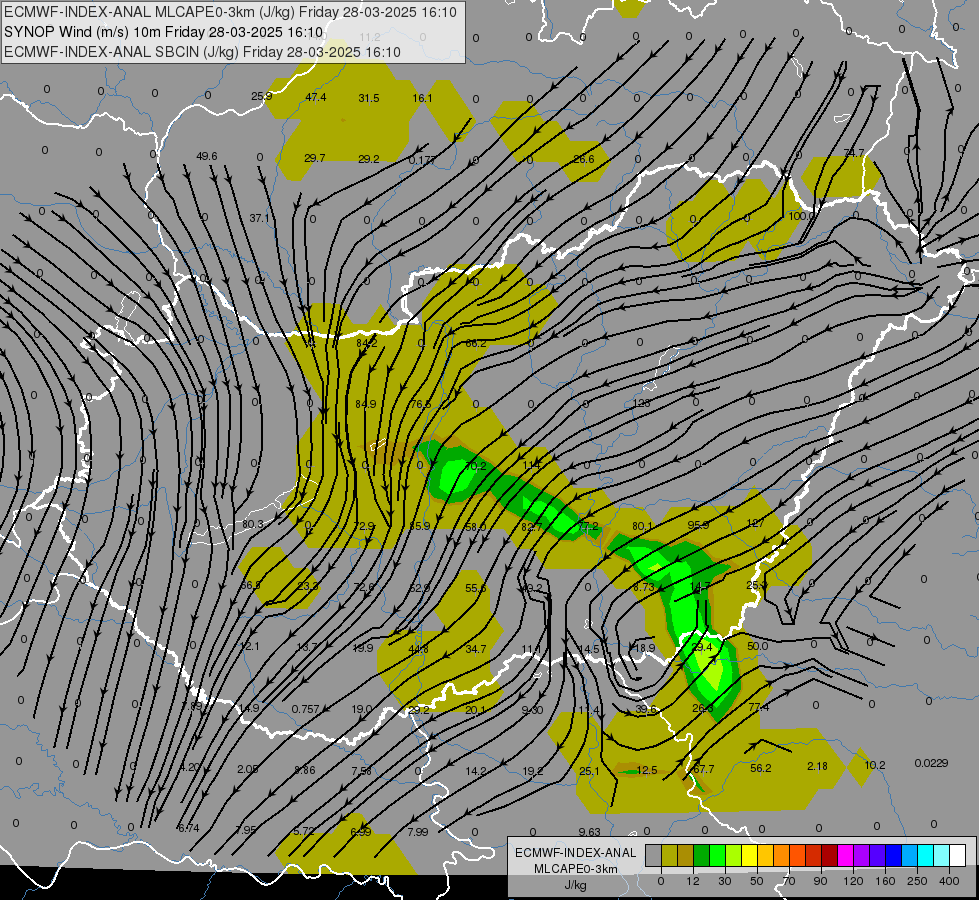979x900 pixels.
Task: Click the map value 74.7
Action: tap(854, 153)
